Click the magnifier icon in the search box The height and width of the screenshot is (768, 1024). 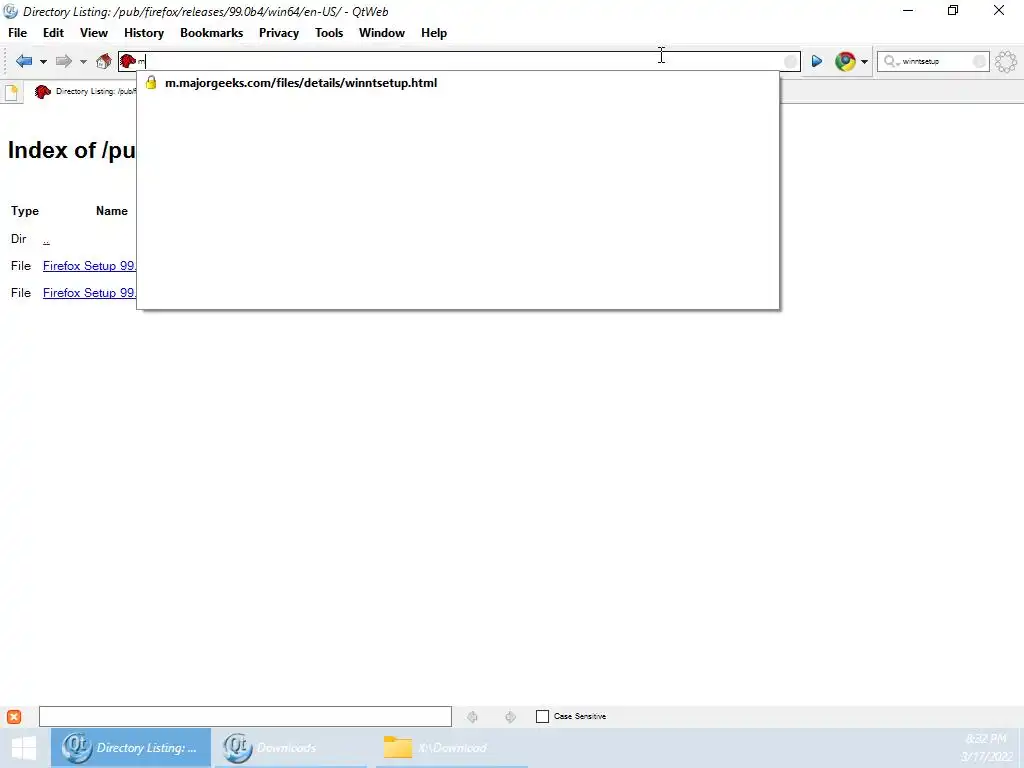pyautogui.click(x=889, y=61)
